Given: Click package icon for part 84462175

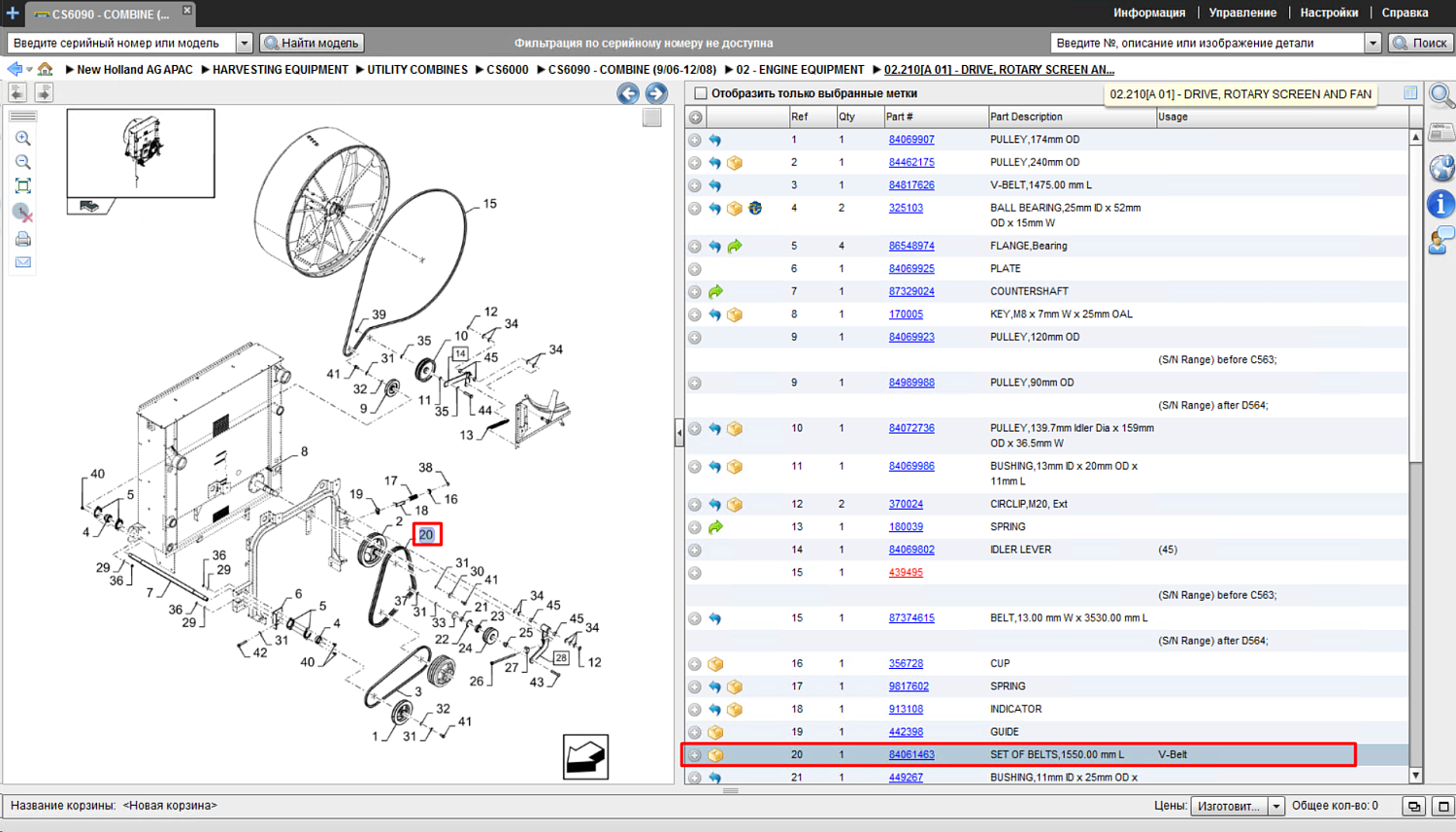Looking at the screenshot, I should coord(735,163).
